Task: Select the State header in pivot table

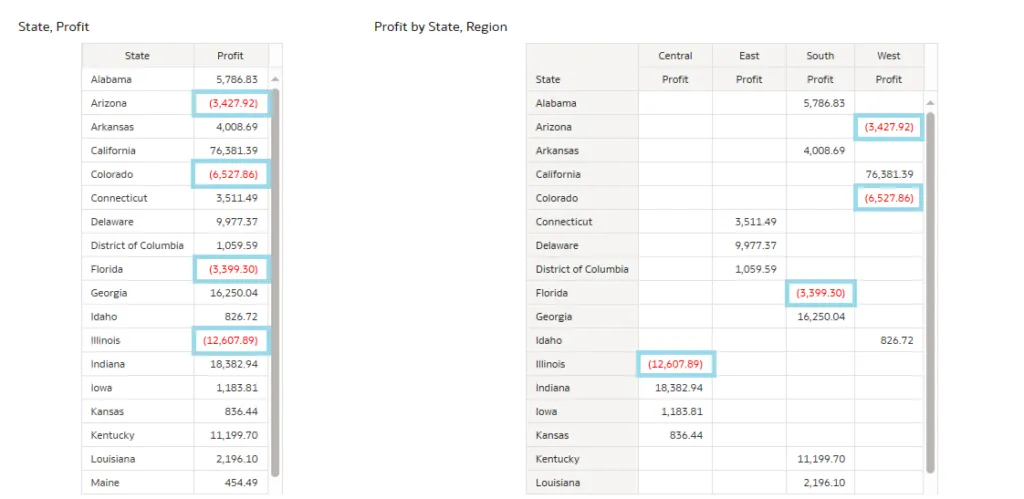Action: point(548,79)
